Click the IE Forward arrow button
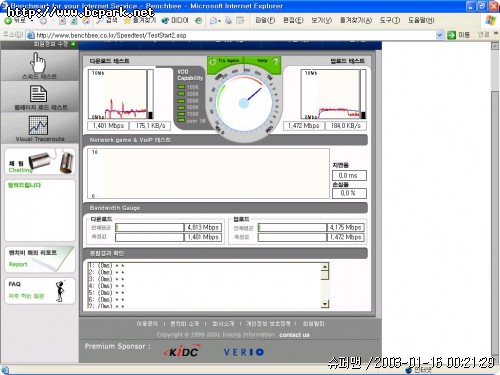This screenshot has width=500, height=375. coord(43,21)
